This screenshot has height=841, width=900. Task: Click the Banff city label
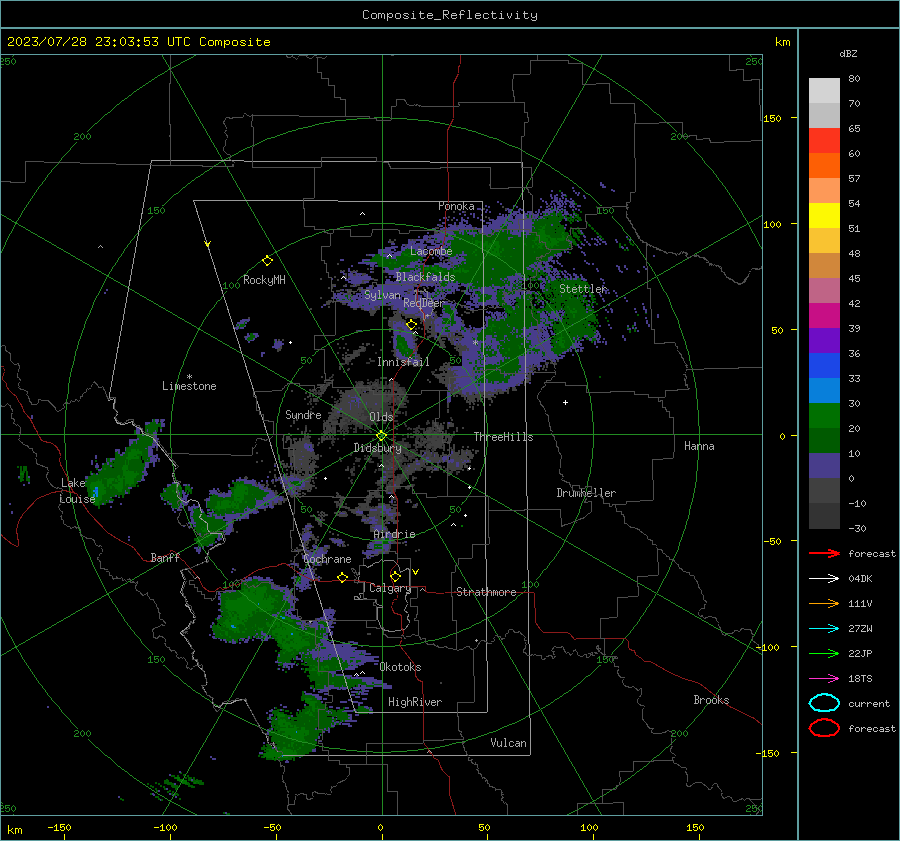click(x=165, y=558)
